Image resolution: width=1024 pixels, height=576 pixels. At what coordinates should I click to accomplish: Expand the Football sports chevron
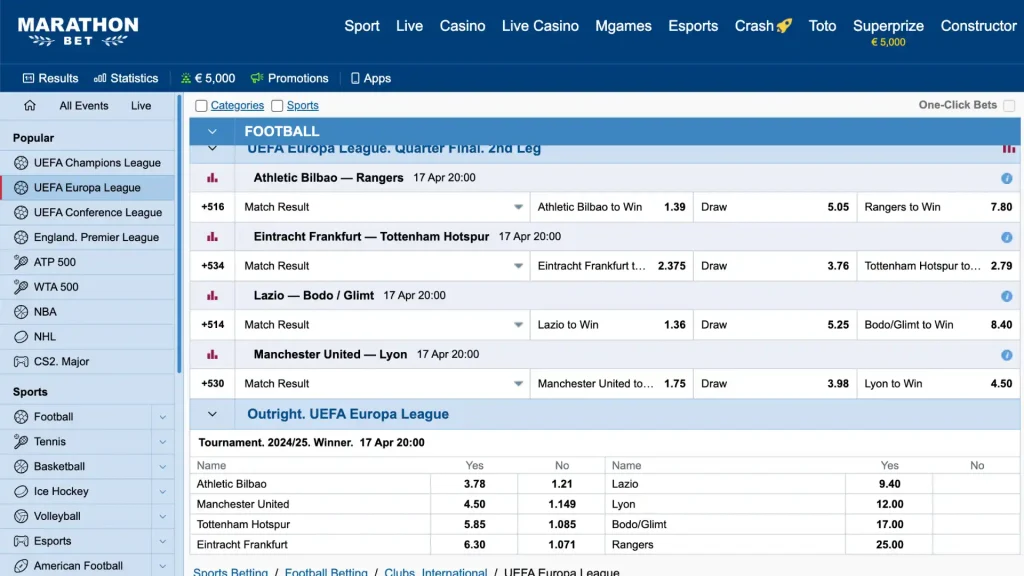pyautogui.click(x=163, y=417)
